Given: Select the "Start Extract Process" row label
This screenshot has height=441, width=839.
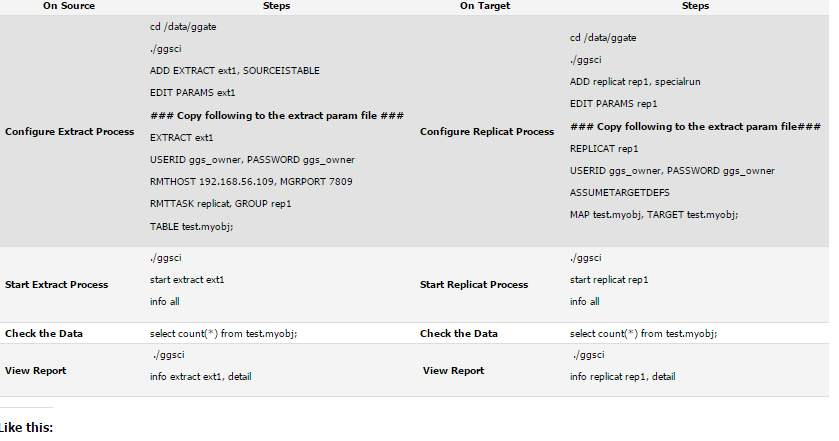Looking at the screenshot, I should point(56,284).
